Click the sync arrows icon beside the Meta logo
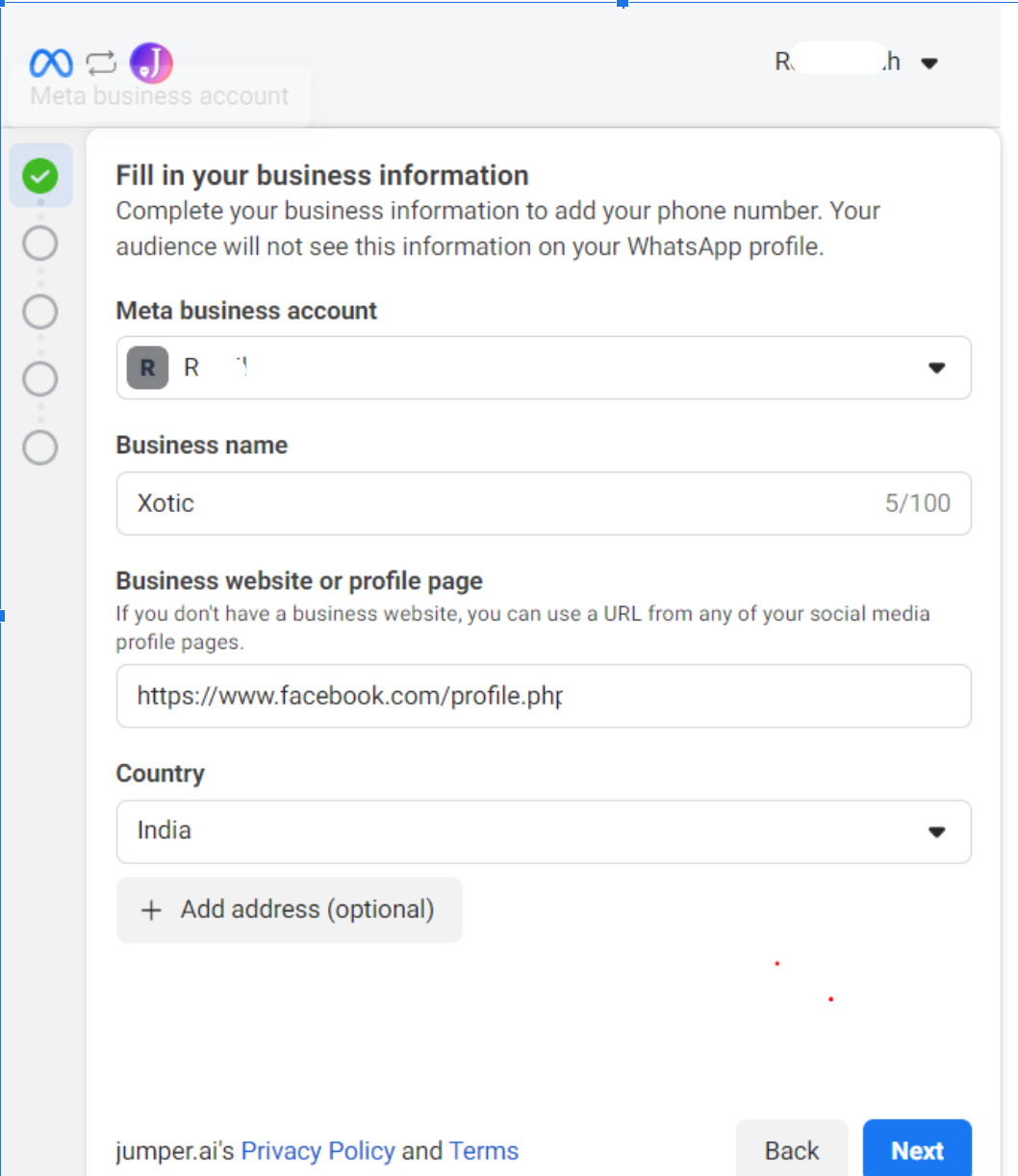This screenshot has width=1018, height=1176. tap(99, 61)
